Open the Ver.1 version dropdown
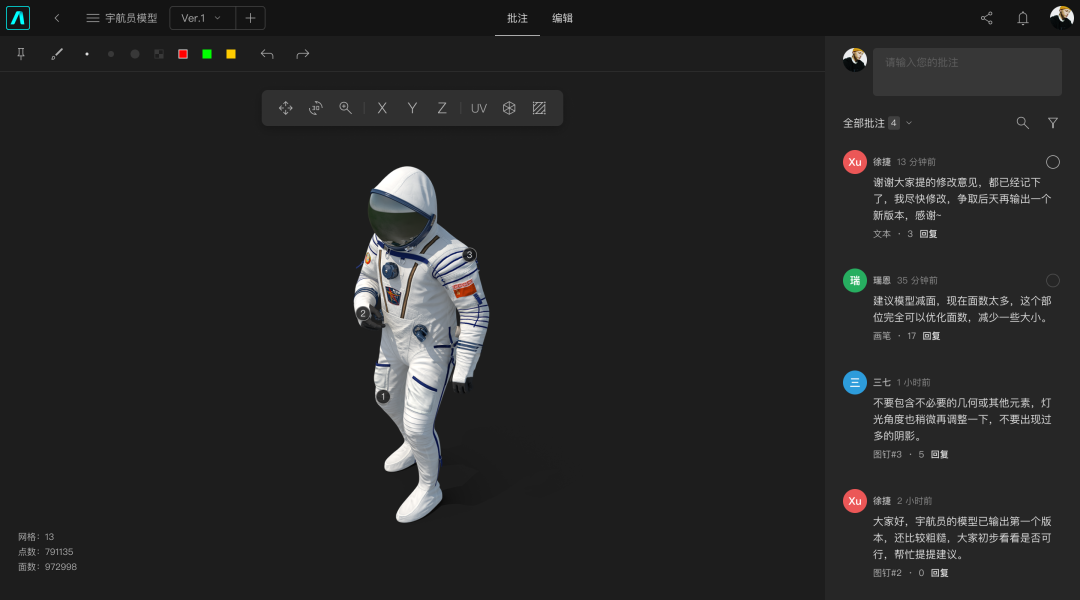Screen dimensions: 1080x600 coord(202,18)
